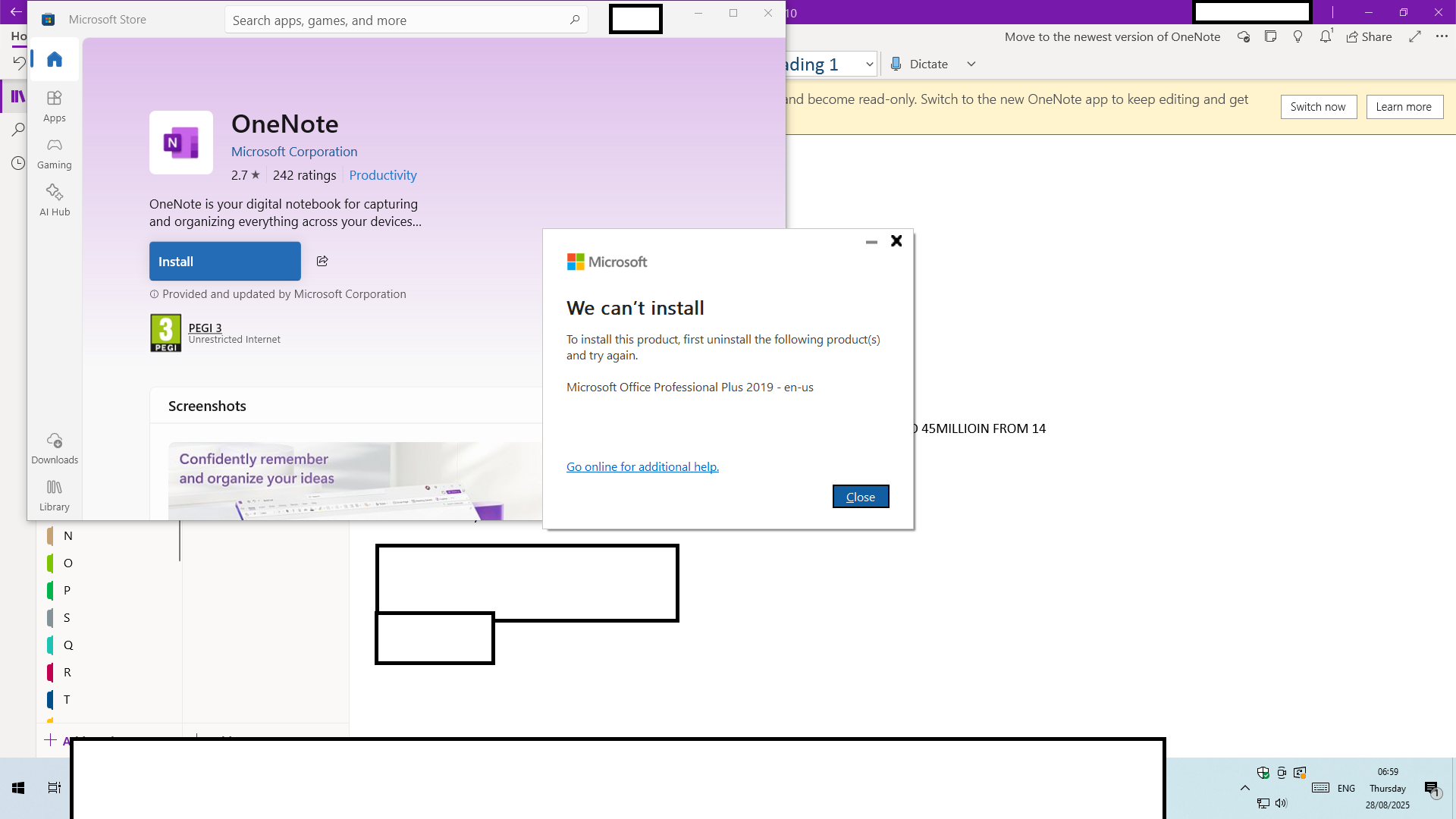The width and height of the screenshot is (1456, 819).
Task: Open Downloads in Microsoft Store sidebar
Action: click(x=55, y=448)
